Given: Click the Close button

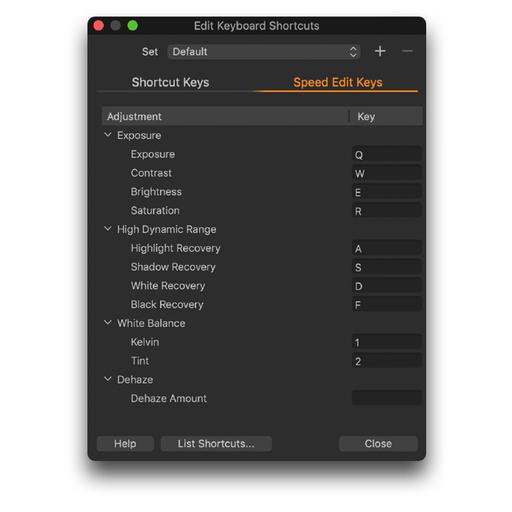Looking at the screenshot, I should coord(378,444).
